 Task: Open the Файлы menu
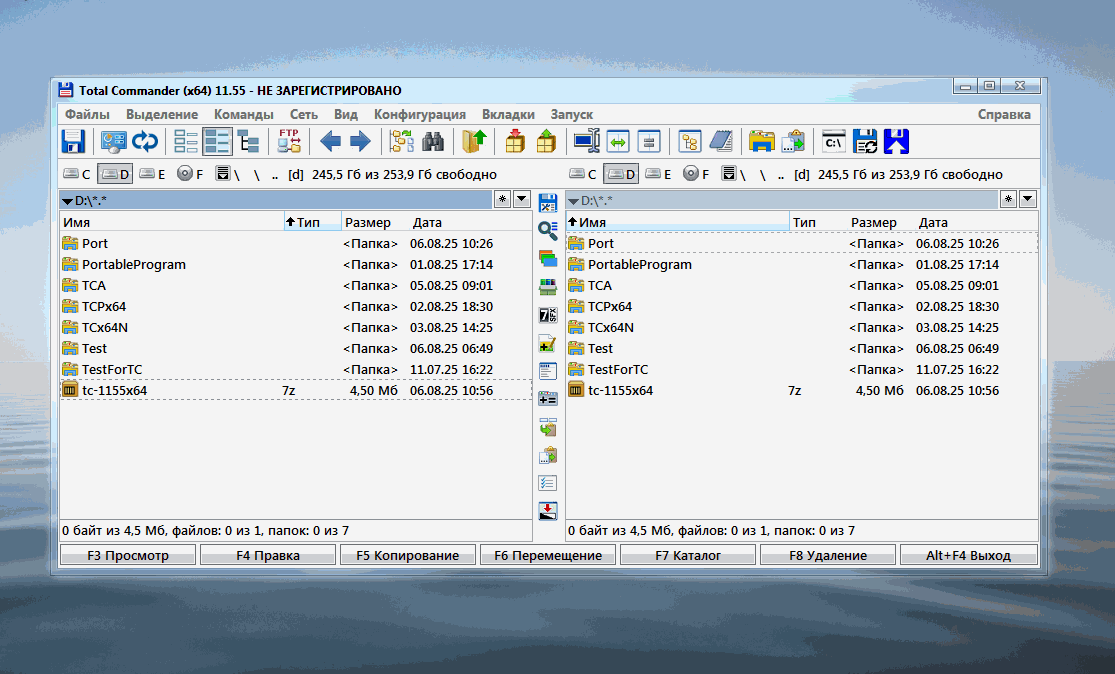click(x=87, y=114)
